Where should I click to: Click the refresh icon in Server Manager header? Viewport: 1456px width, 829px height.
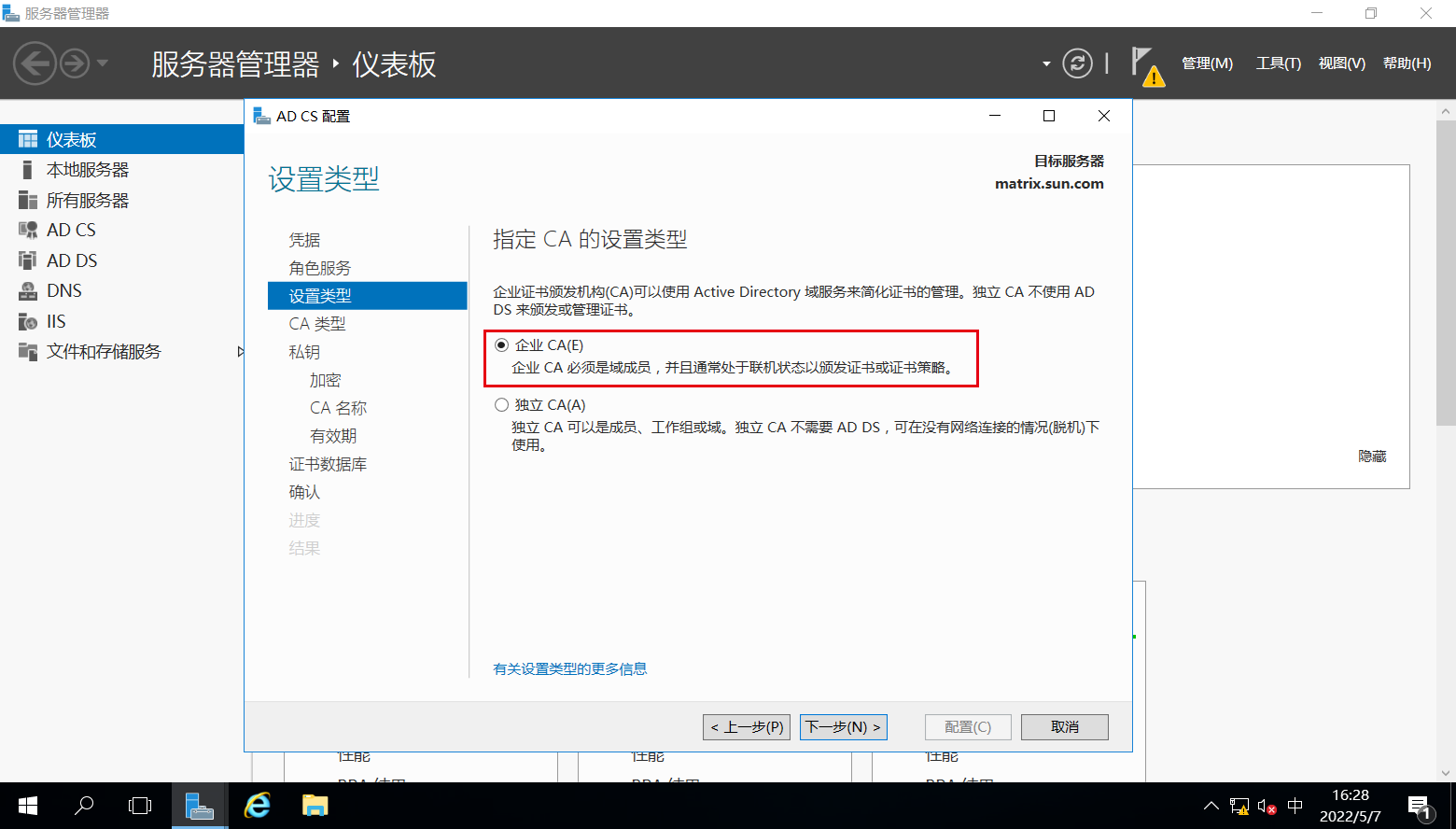point(1077,63)
